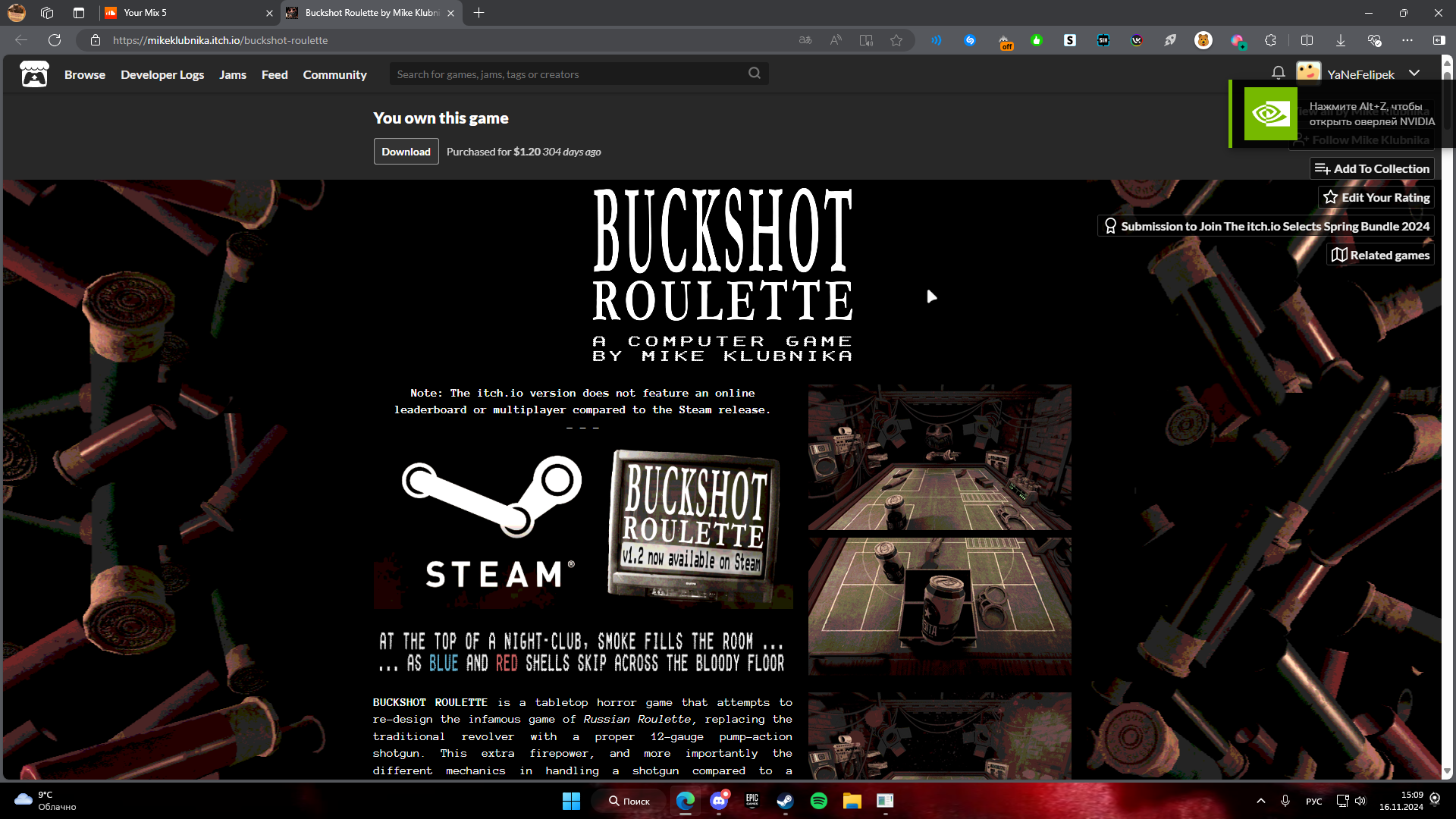This screenshot has height=819, width=1456.
Task: Open the tab actions menu icon
Action: pos(79,13)
